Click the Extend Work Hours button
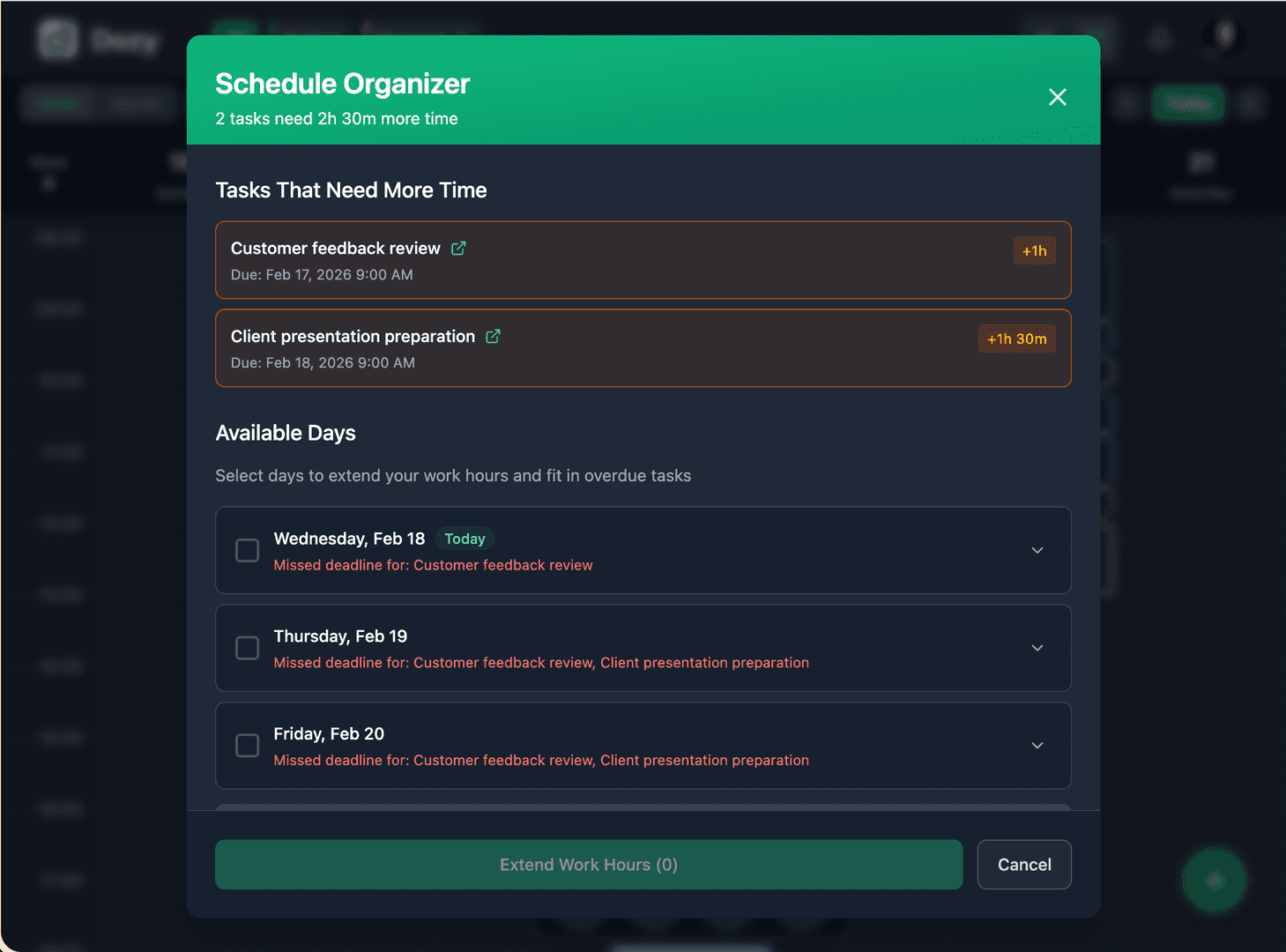This screenshot has width=1286, height=952. tap(588, 865)
